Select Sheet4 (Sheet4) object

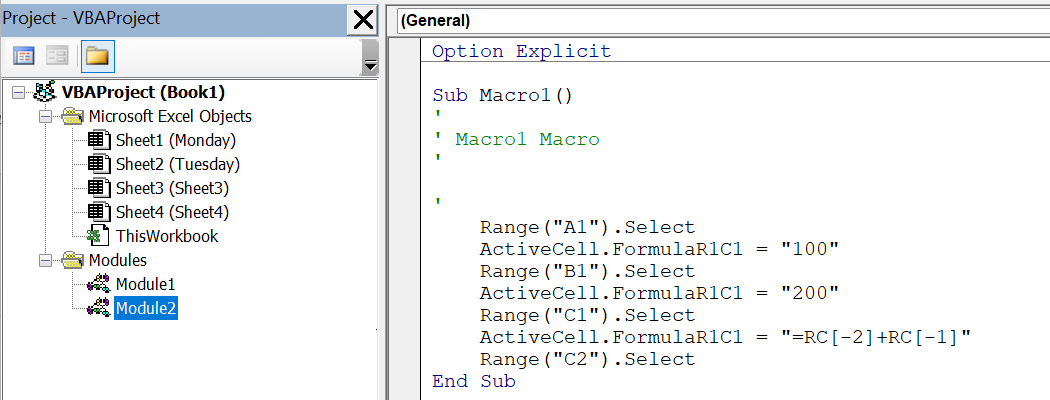(171, 212)
